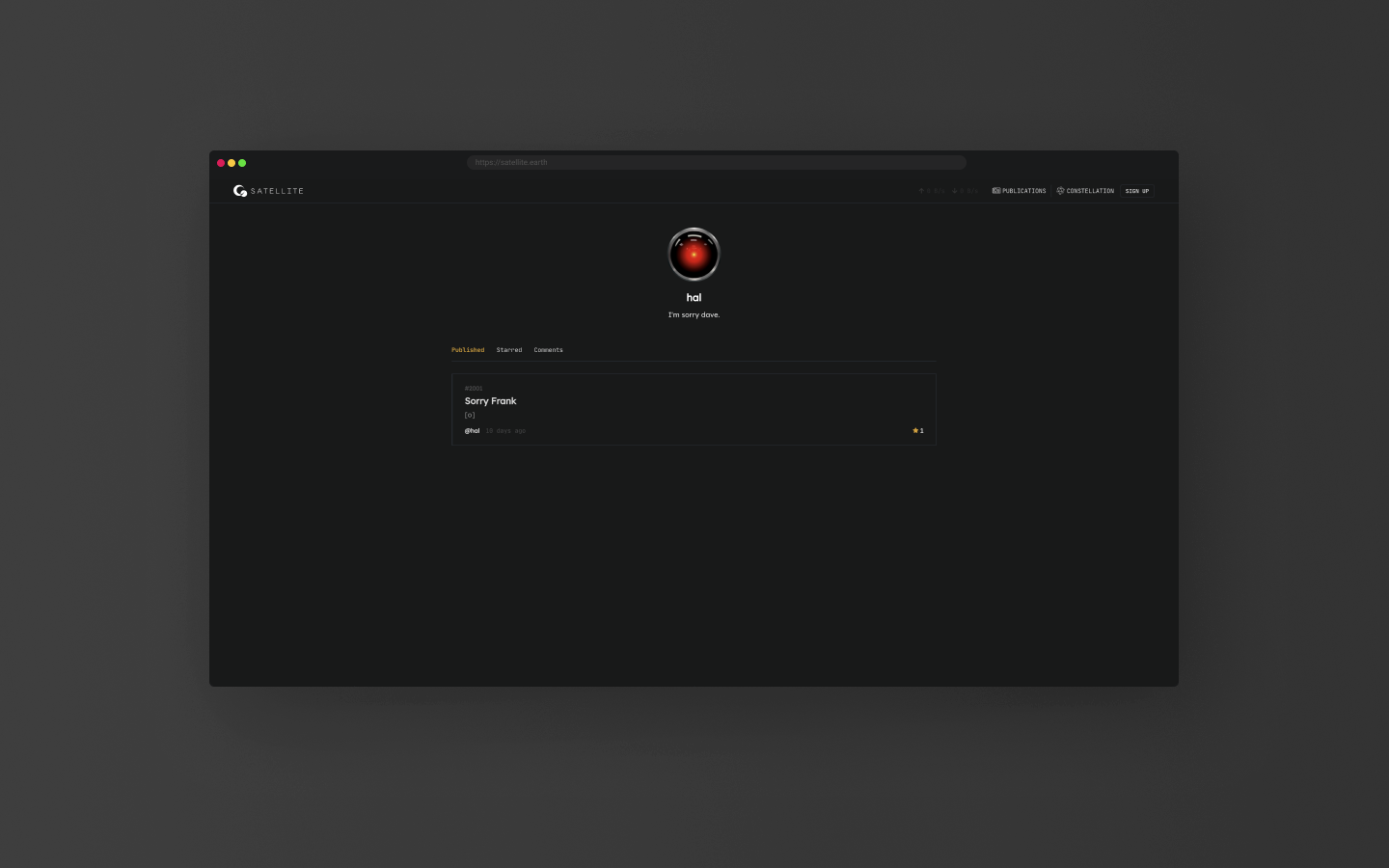Click the download speed indicator
Viewport: 1389px width, 868px height.
966,191
